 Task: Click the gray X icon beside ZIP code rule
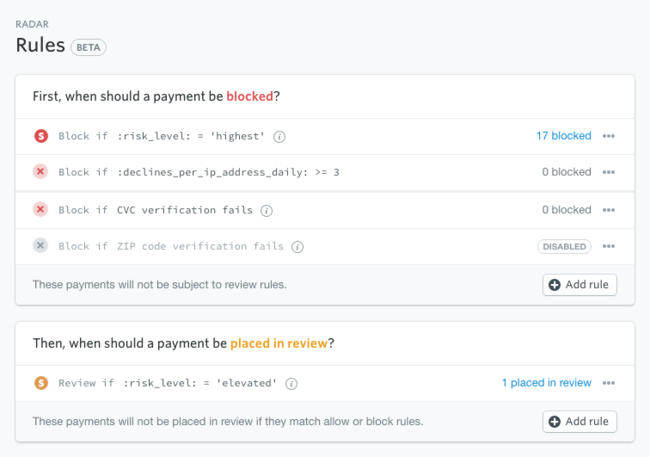(41, 246)
